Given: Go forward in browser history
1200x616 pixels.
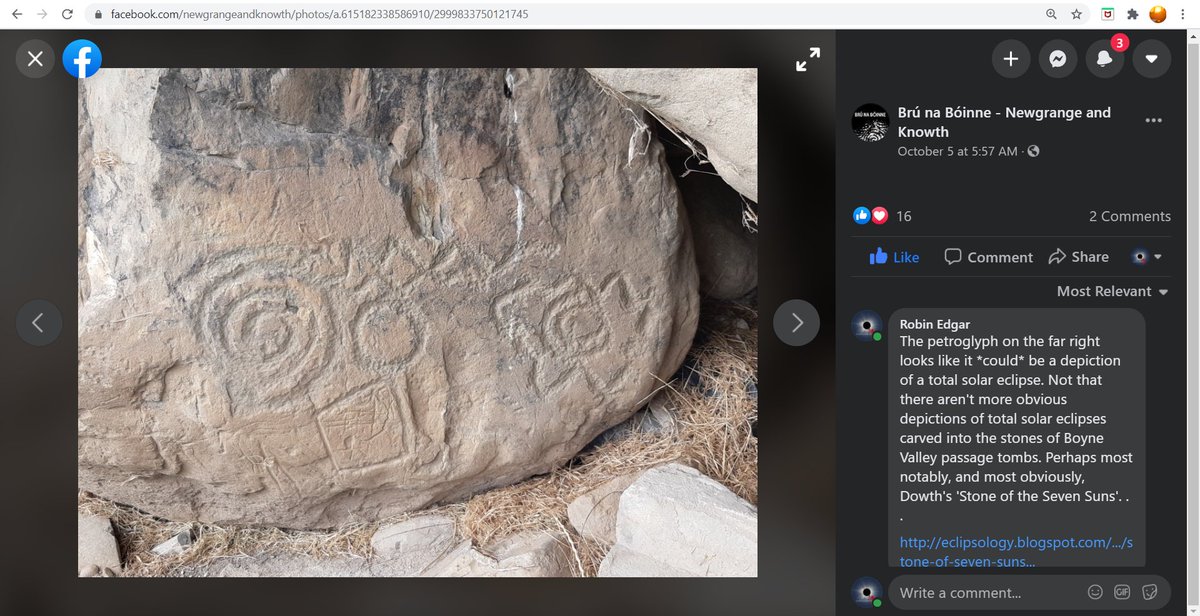Looking at the screenshot, I should 42,15.
